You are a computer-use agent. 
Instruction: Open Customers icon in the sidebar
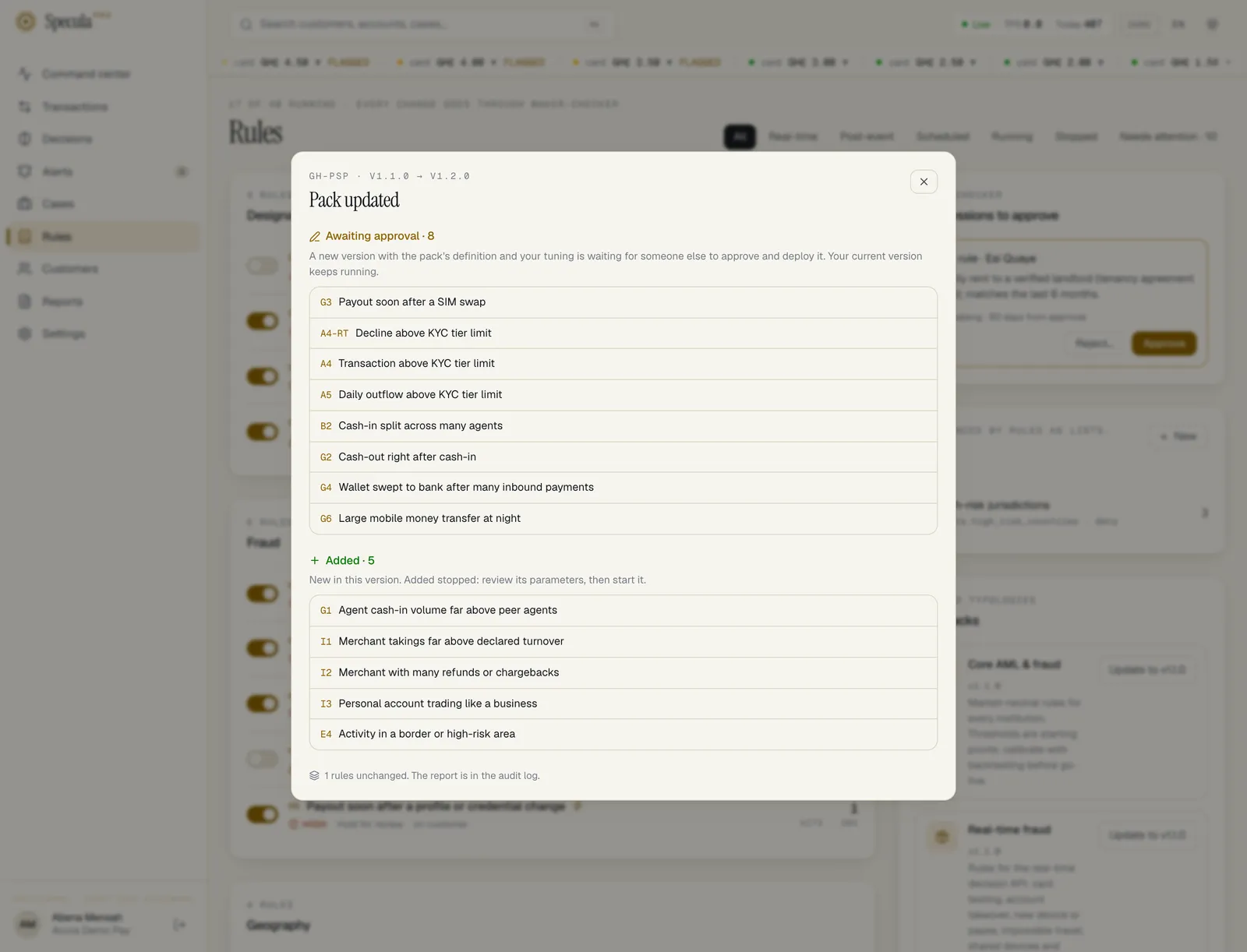coord(25,269)
